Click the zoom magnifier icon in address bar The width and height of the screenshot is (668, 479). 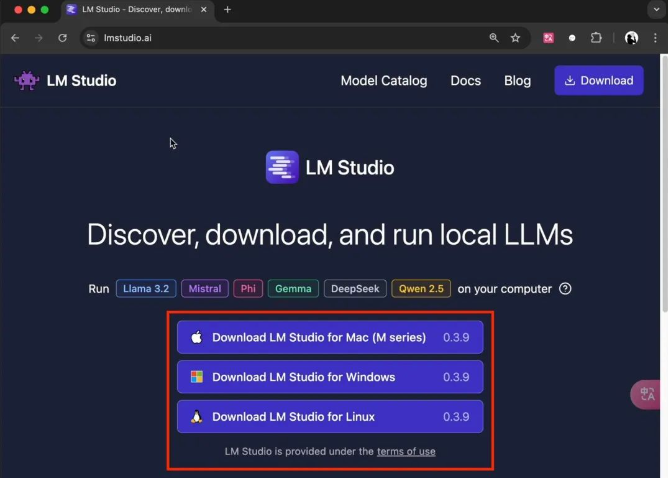[494, 38]
